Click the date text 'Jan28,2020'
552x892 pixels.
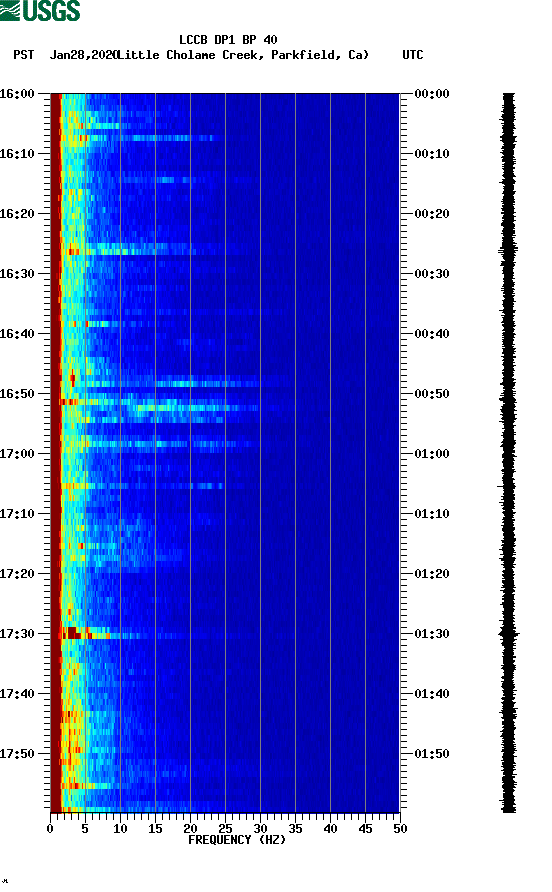coord(83,55)
